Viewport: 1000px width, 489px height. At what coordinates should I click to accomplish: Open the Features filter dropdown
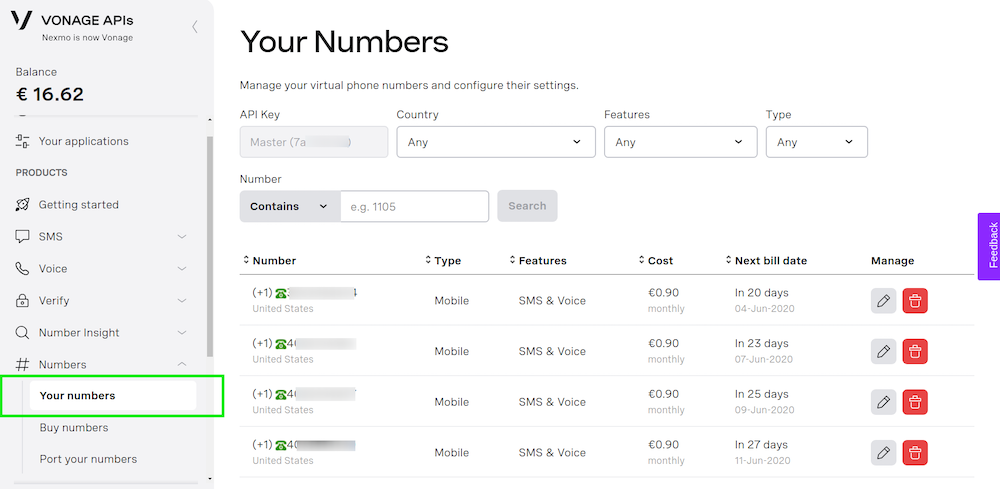click(680, 142)
